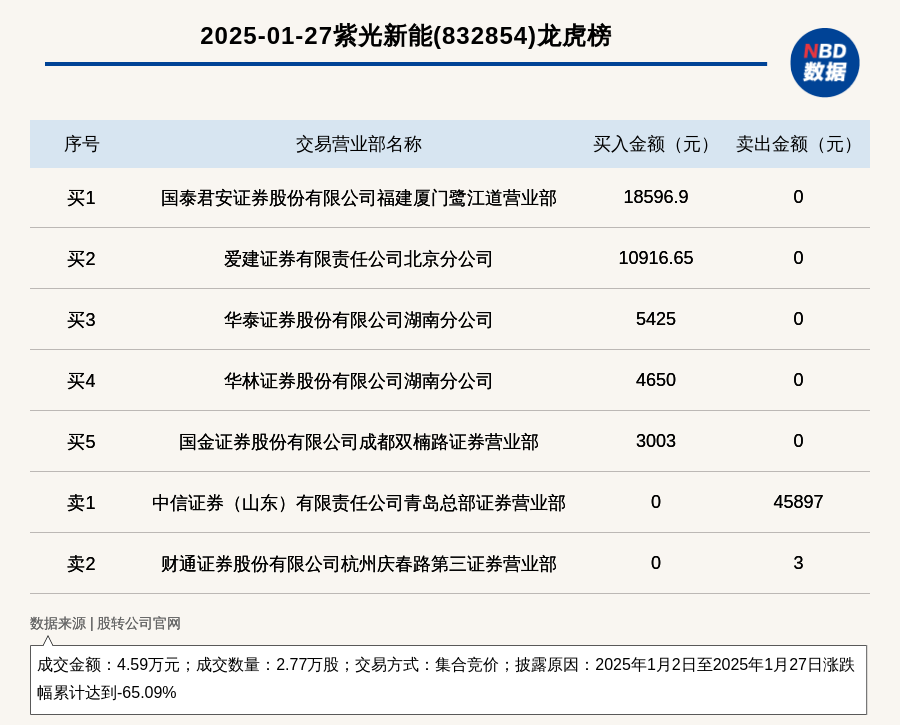
Task: Click the 序号 column header
Action: click(x=82, y=144)
